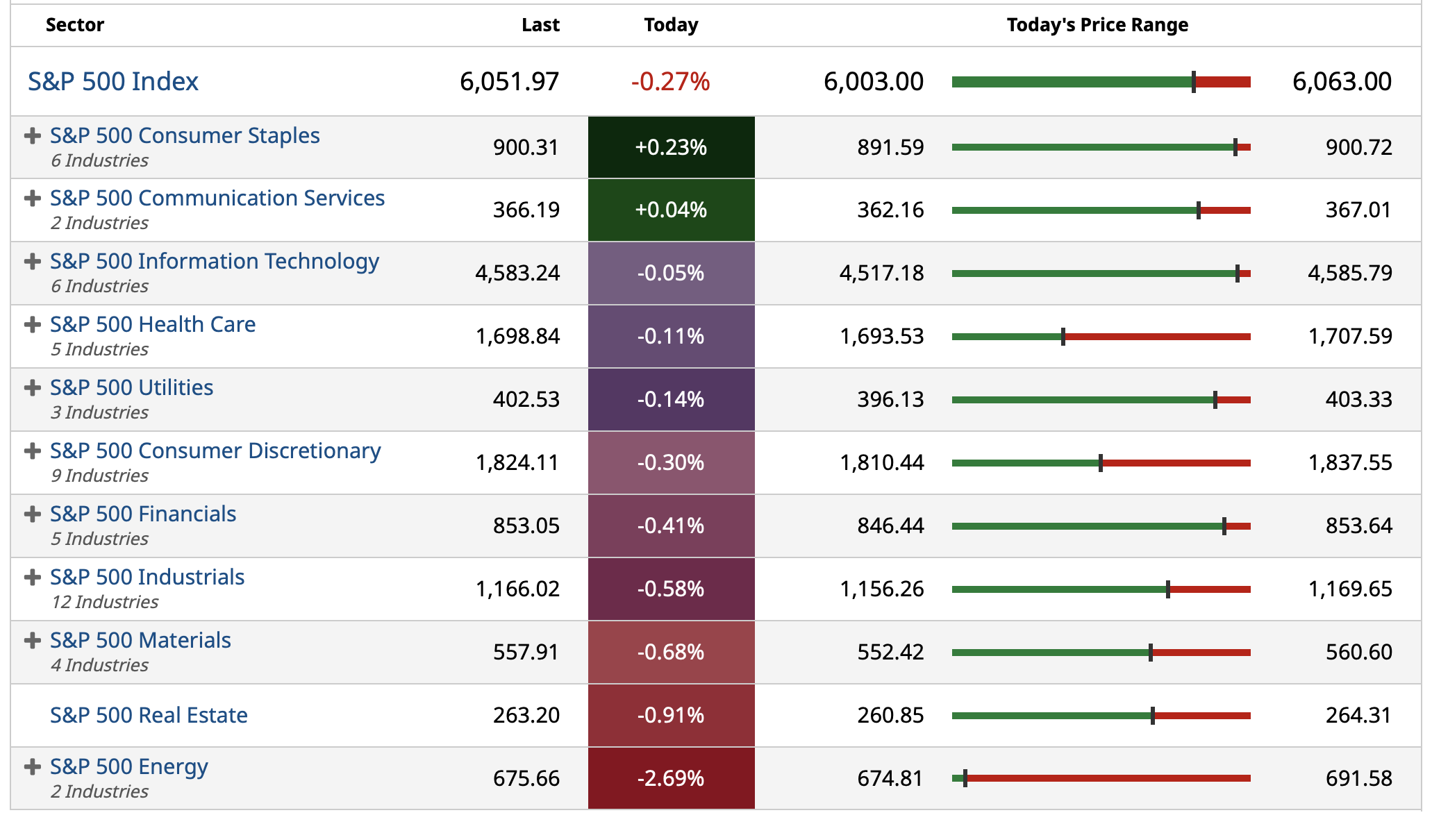Image resolution: width=1432 pixels, height=840 pixels.
Task: Expand Information Technology industries list
Action: pos(32,262)
